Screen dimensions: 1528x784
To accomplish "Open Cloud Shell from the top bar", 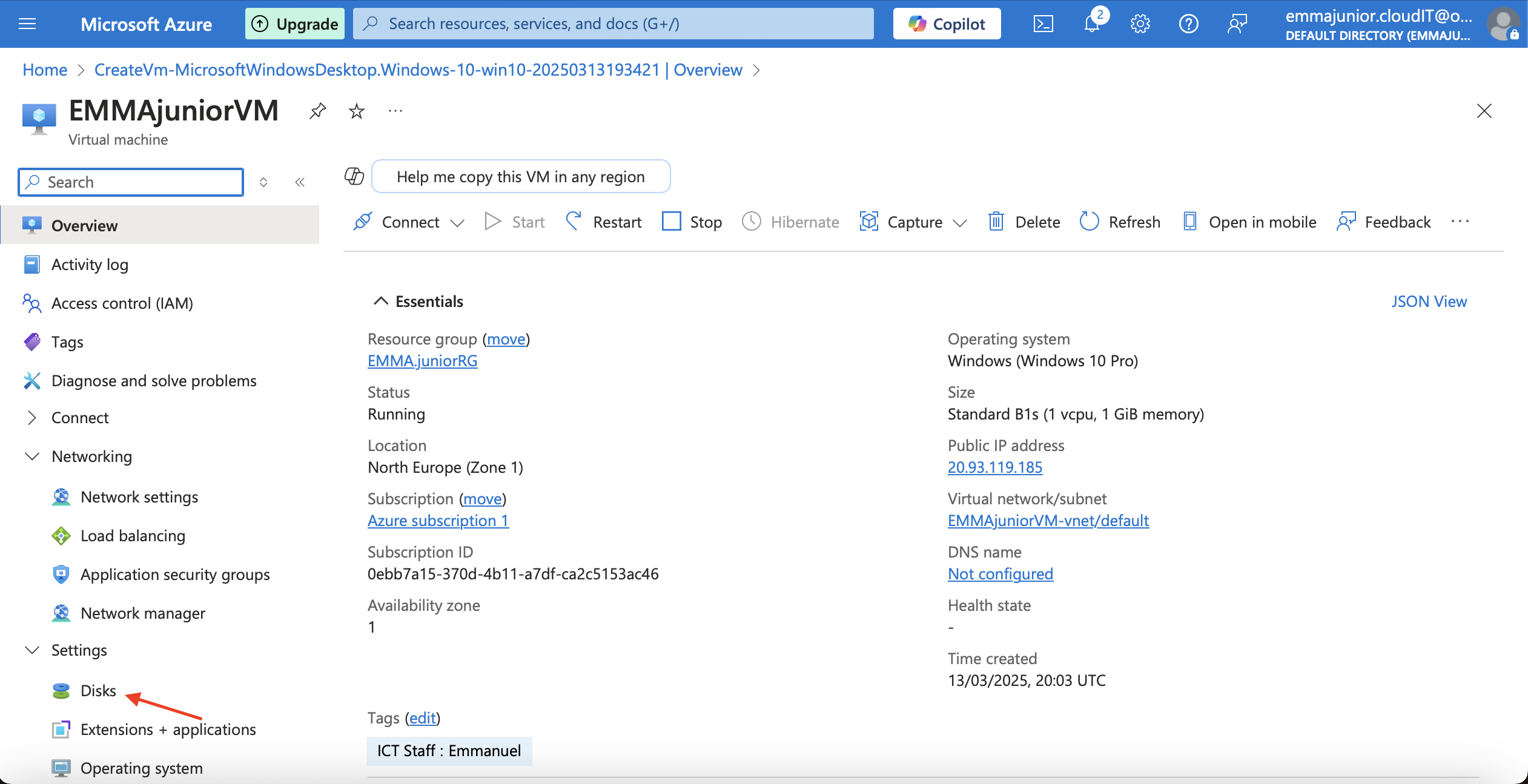I will tap(1043, 24).
